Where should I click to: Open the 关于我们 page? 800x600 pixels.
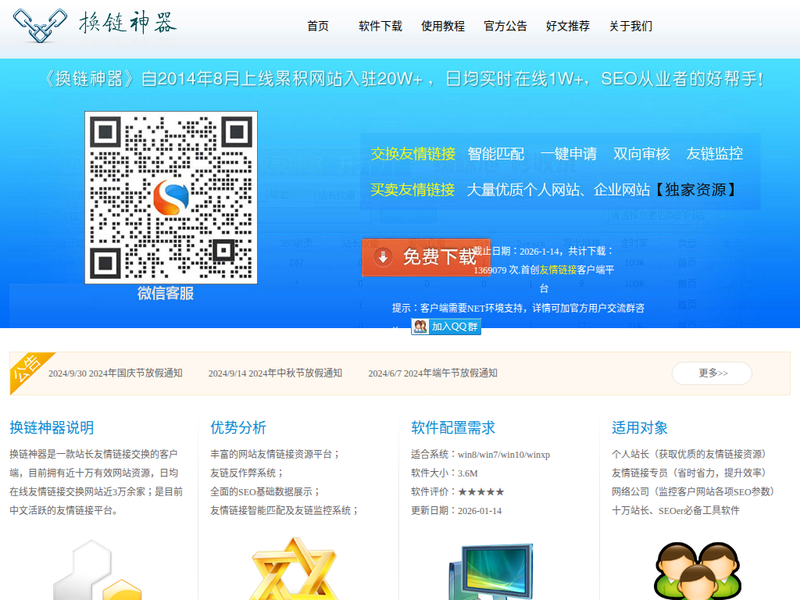(630, 26)
